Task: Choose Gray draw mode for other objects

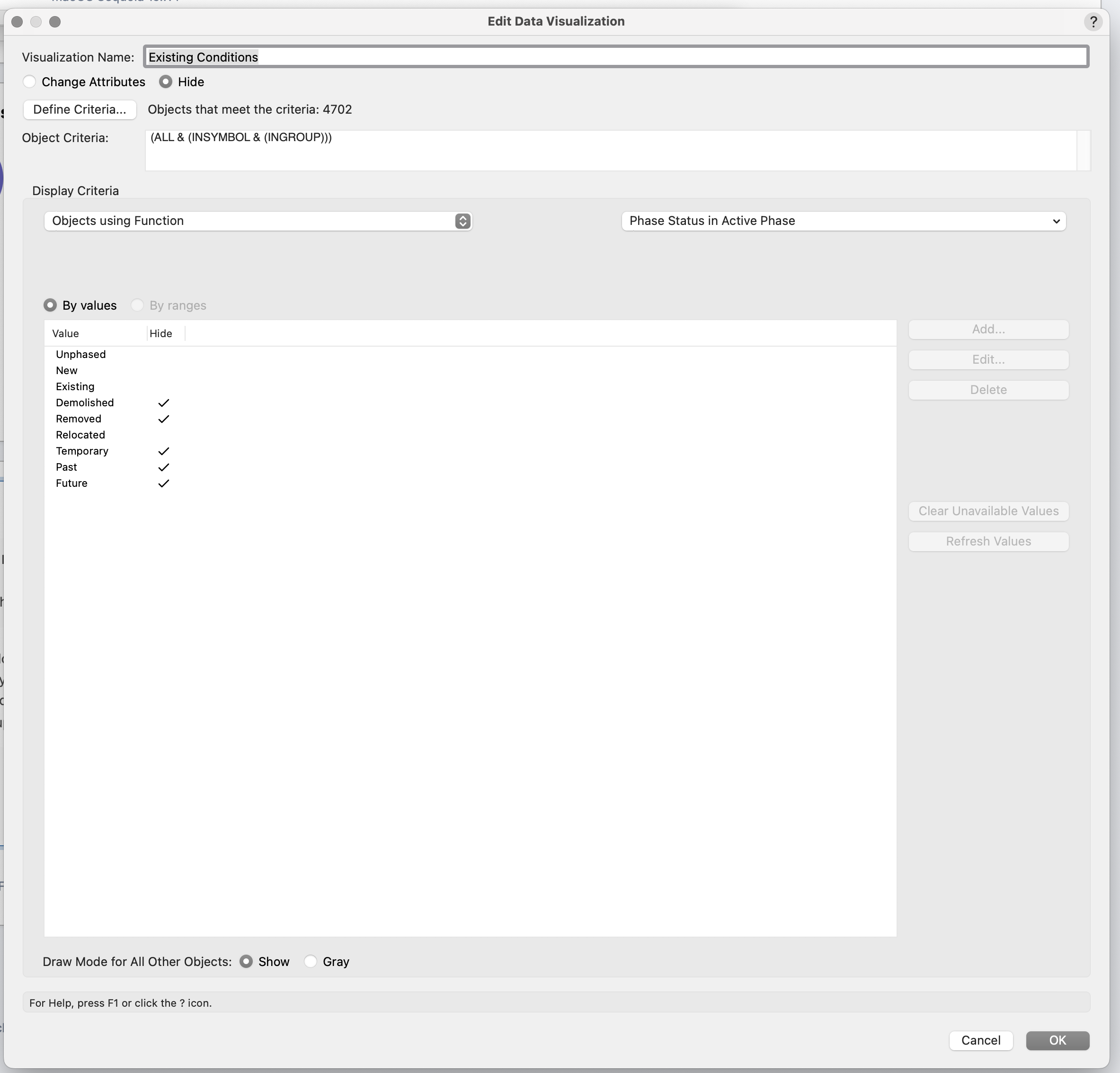Action: pyautogui.click(x=310, y=962)
